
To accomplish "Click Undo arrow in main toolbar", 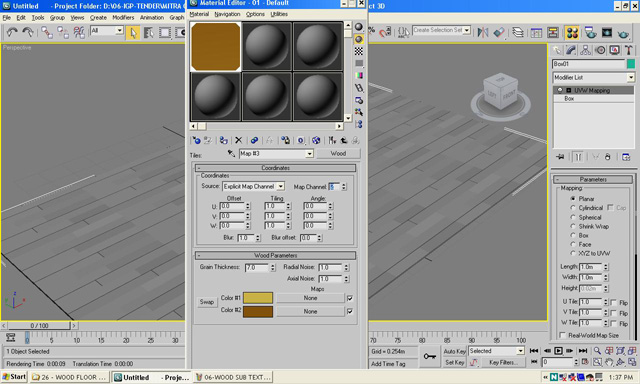I will pyautogui.click(x=12, y=32).
